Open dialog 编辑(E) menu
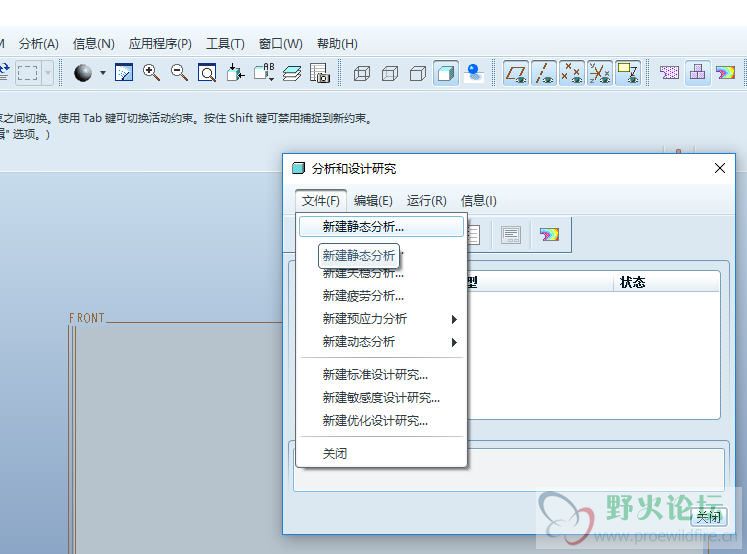The height and width of the screenshot is (554, 747). [x=373, y=201]
